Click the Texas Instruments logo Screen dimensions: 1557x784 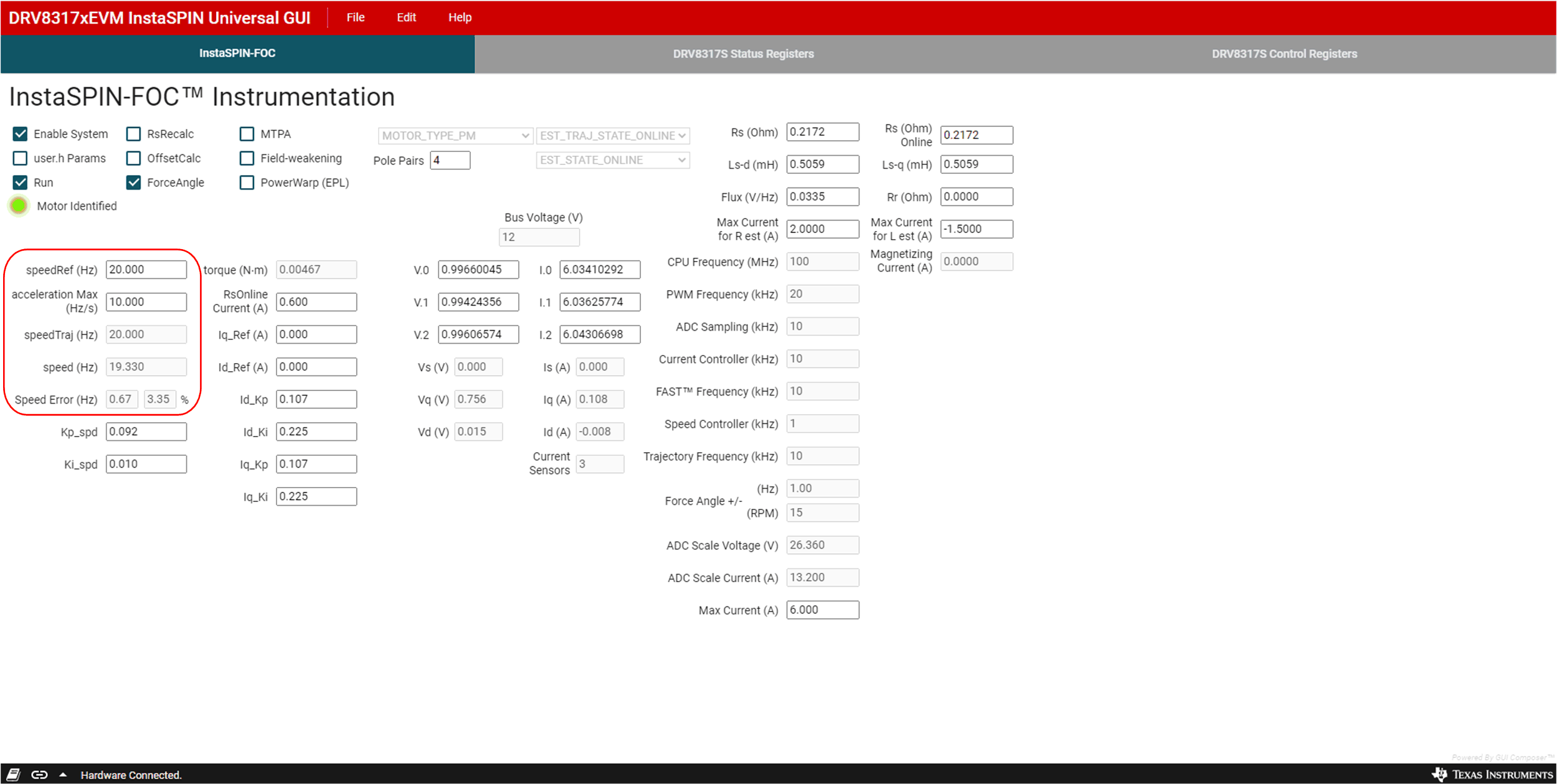click(x=1493, y=774)
